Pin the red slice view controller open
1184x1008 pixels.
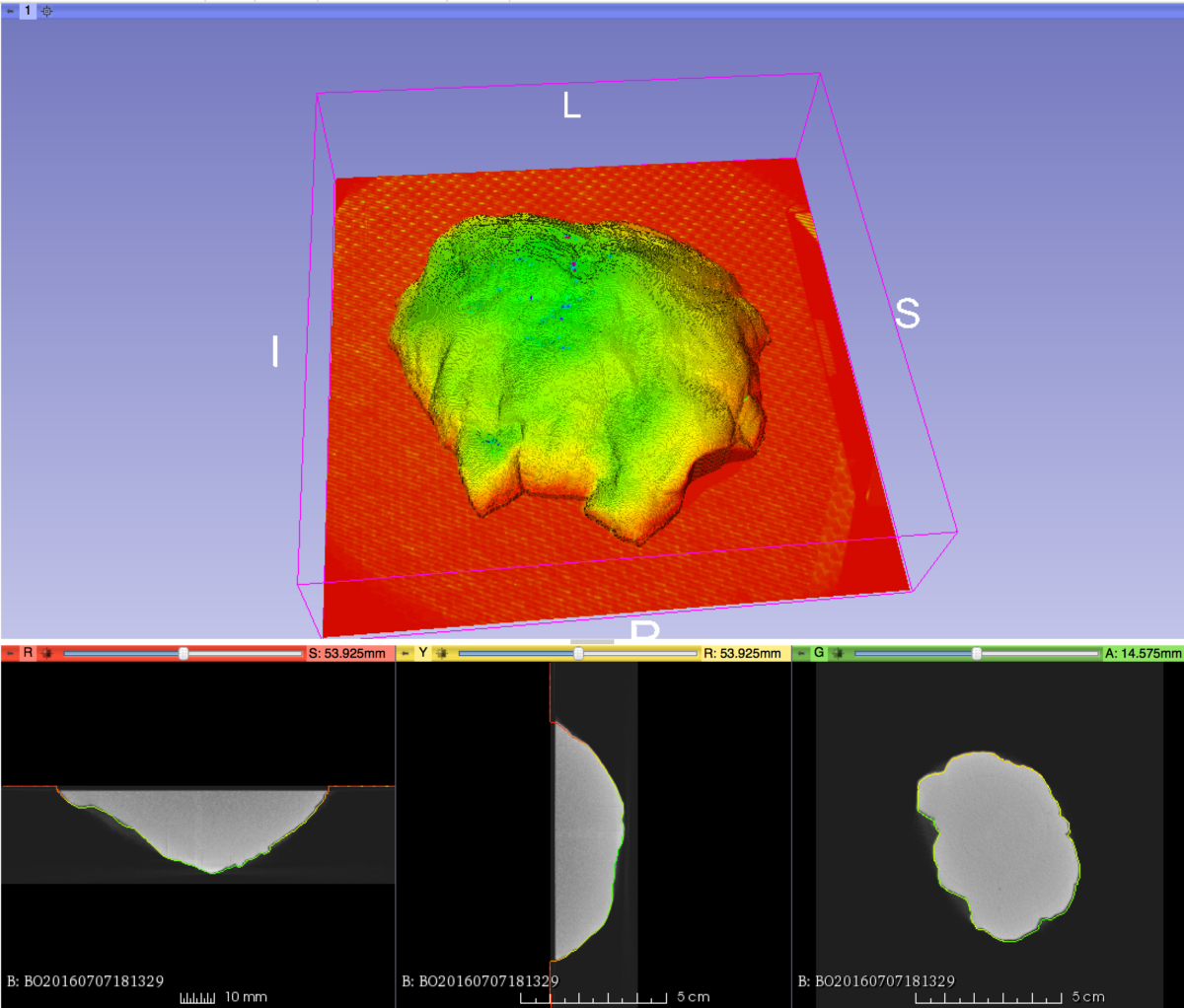(10, 653)
